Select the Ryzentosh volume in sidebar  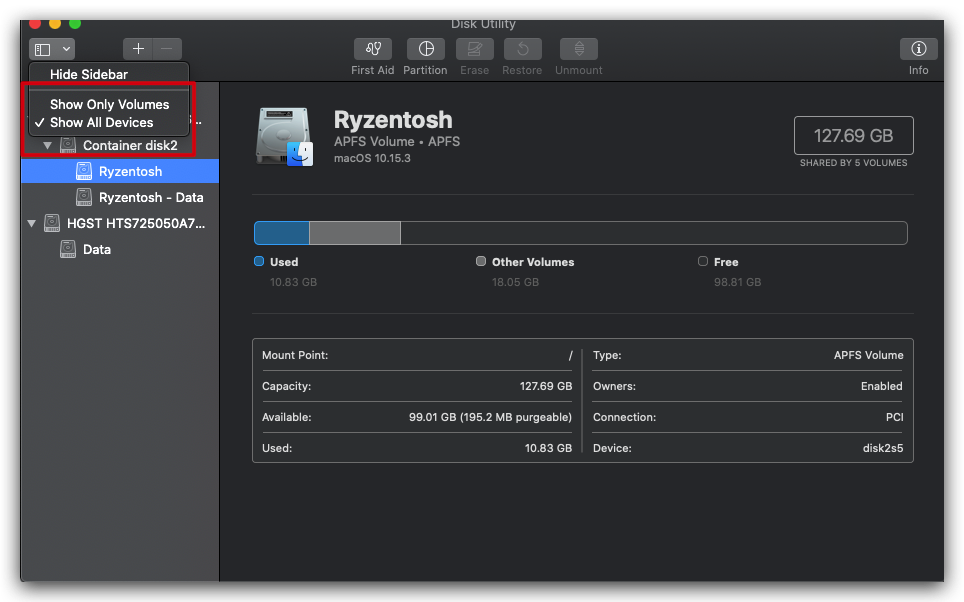pyautogui.click(x=120, y=171)
